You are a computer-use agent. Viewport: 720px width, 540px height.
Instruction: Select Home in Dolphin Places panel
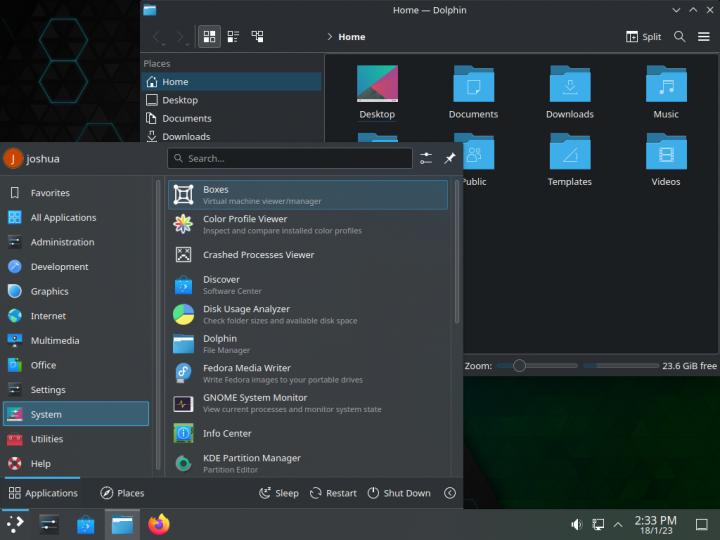(232, 82)
